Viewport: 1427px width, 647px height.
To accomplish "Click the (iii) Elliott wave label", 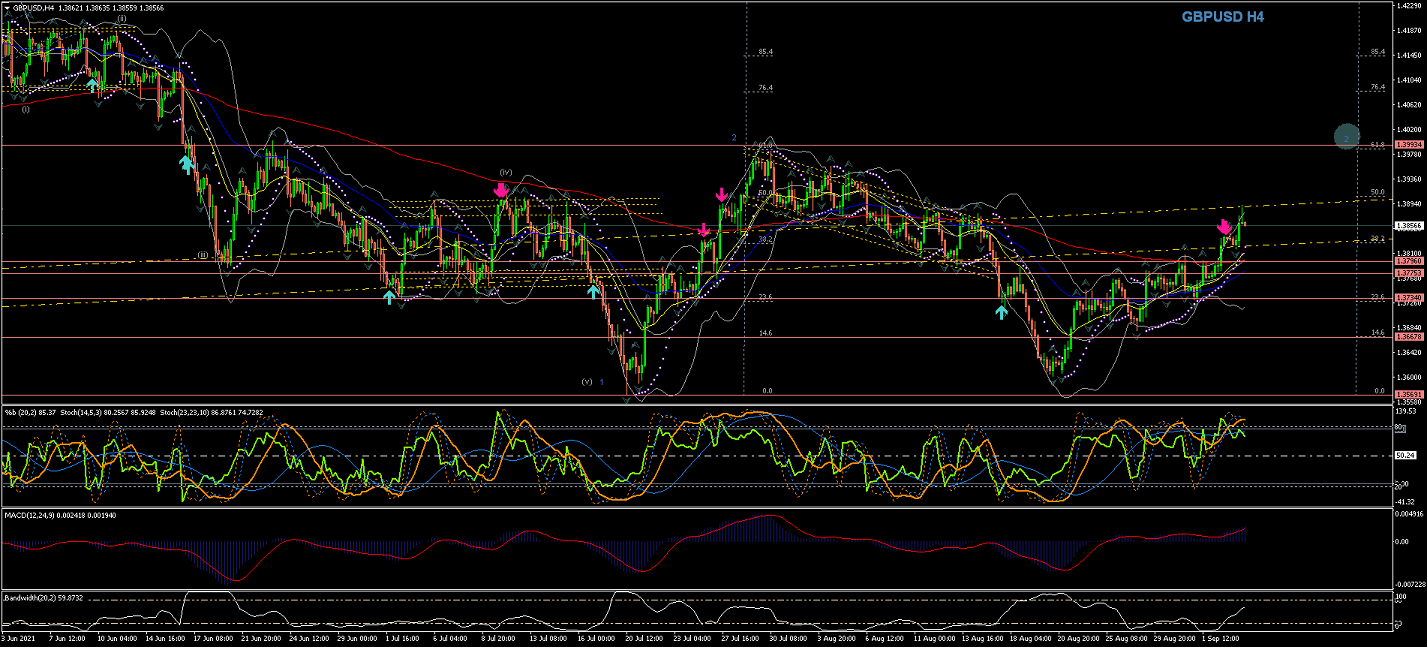I will coord(202,255).
